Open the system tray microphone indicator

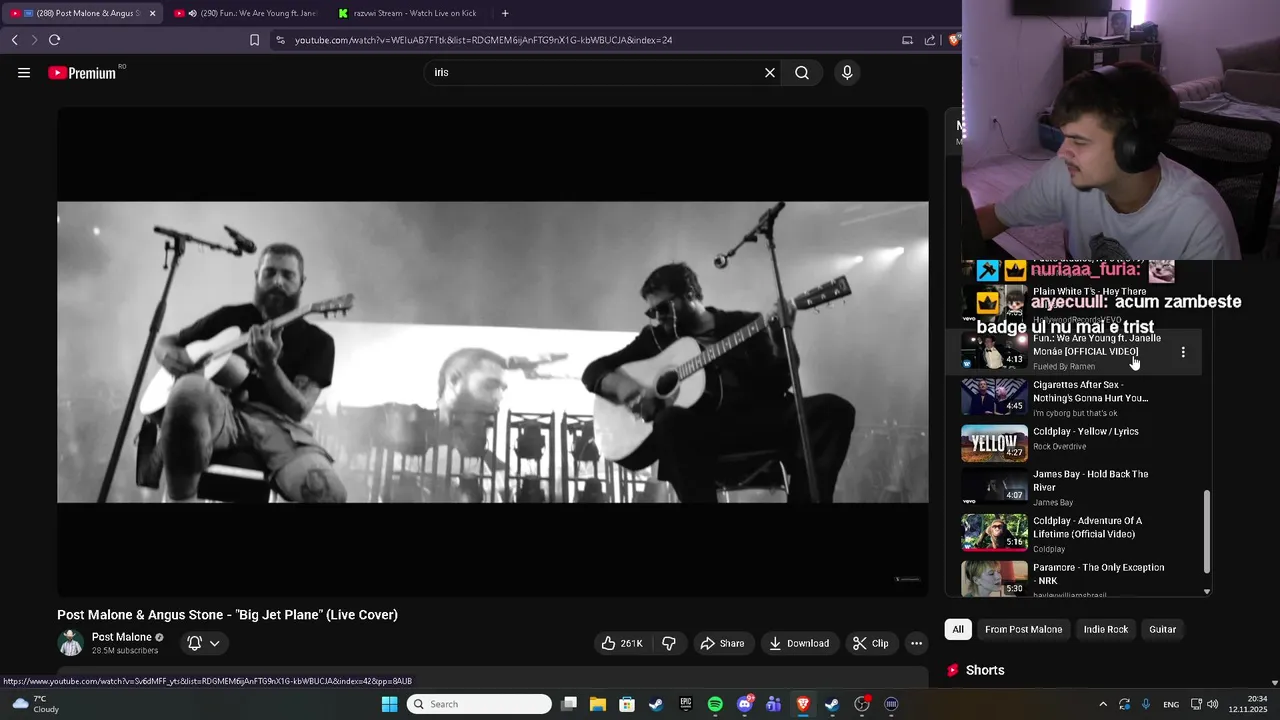tap(1146, 704)
